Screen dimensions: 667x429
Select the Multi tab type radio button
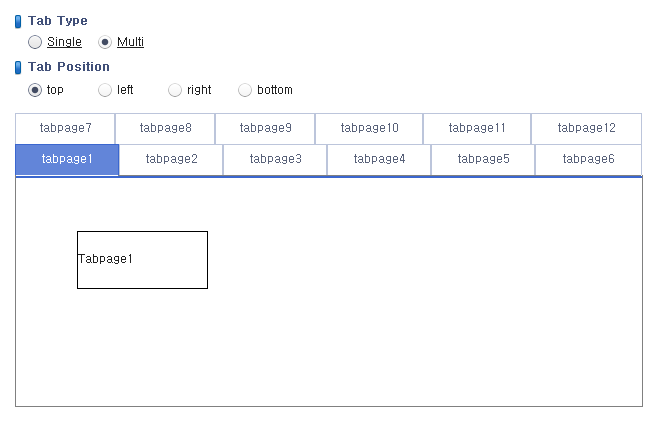click(x=105, y=42)
